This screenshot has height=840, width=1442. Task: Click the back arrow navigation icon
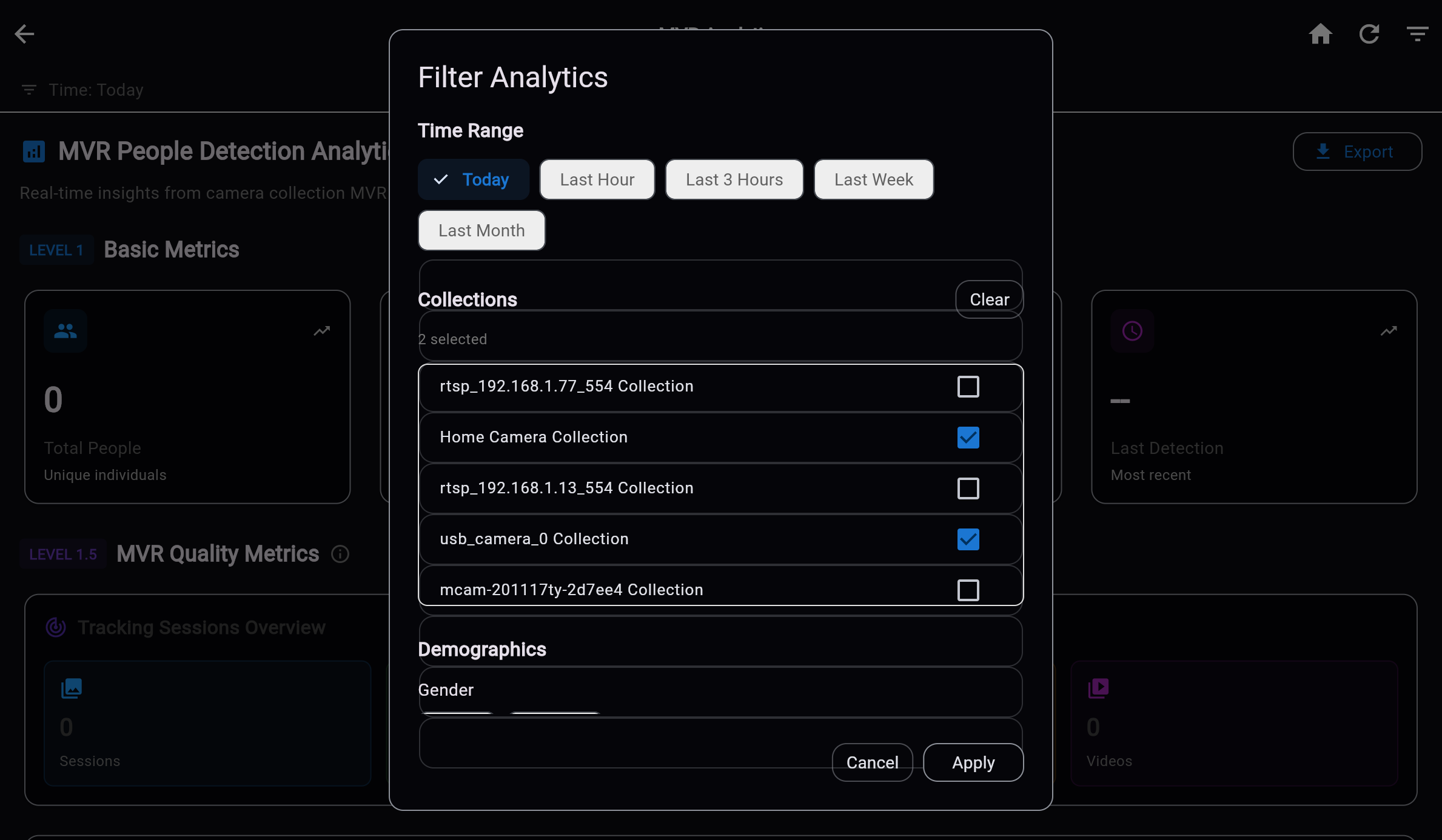(x=24, y=34)
